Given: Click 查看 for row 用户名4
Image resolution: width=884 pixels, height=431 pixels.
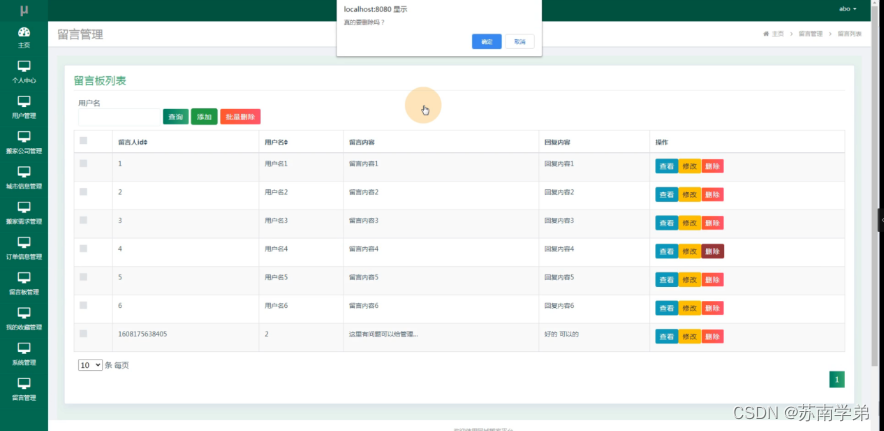Looking at the screenshot, I should (667, 251).
